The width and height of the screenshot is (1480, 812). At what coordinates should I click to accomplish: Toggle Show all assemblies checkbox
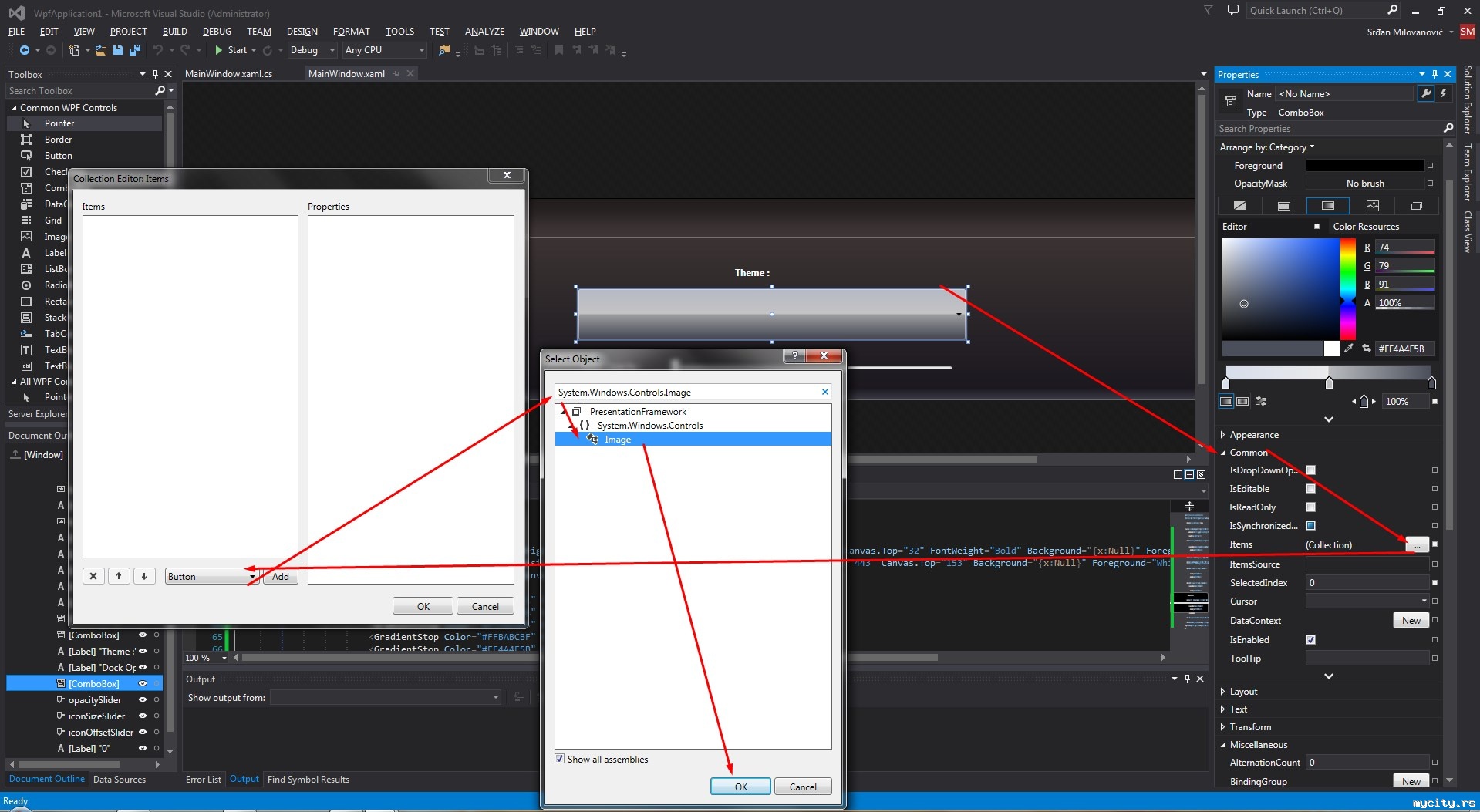pyautogui.click(x=560, y=759)
